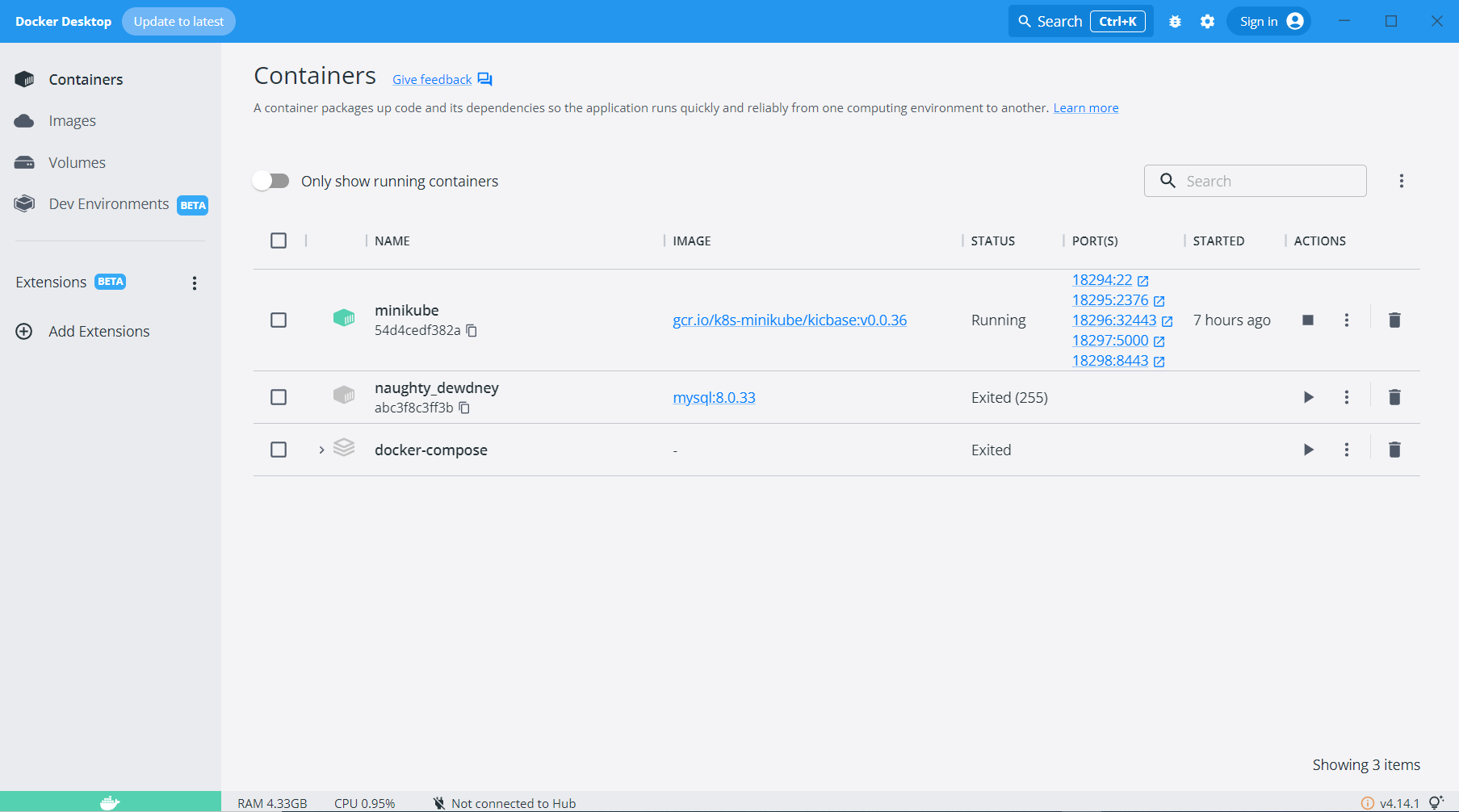This screenshot has height=812, width=1459.
Task: Click the Exited (255) status text
Action: tap(1009, 398)
